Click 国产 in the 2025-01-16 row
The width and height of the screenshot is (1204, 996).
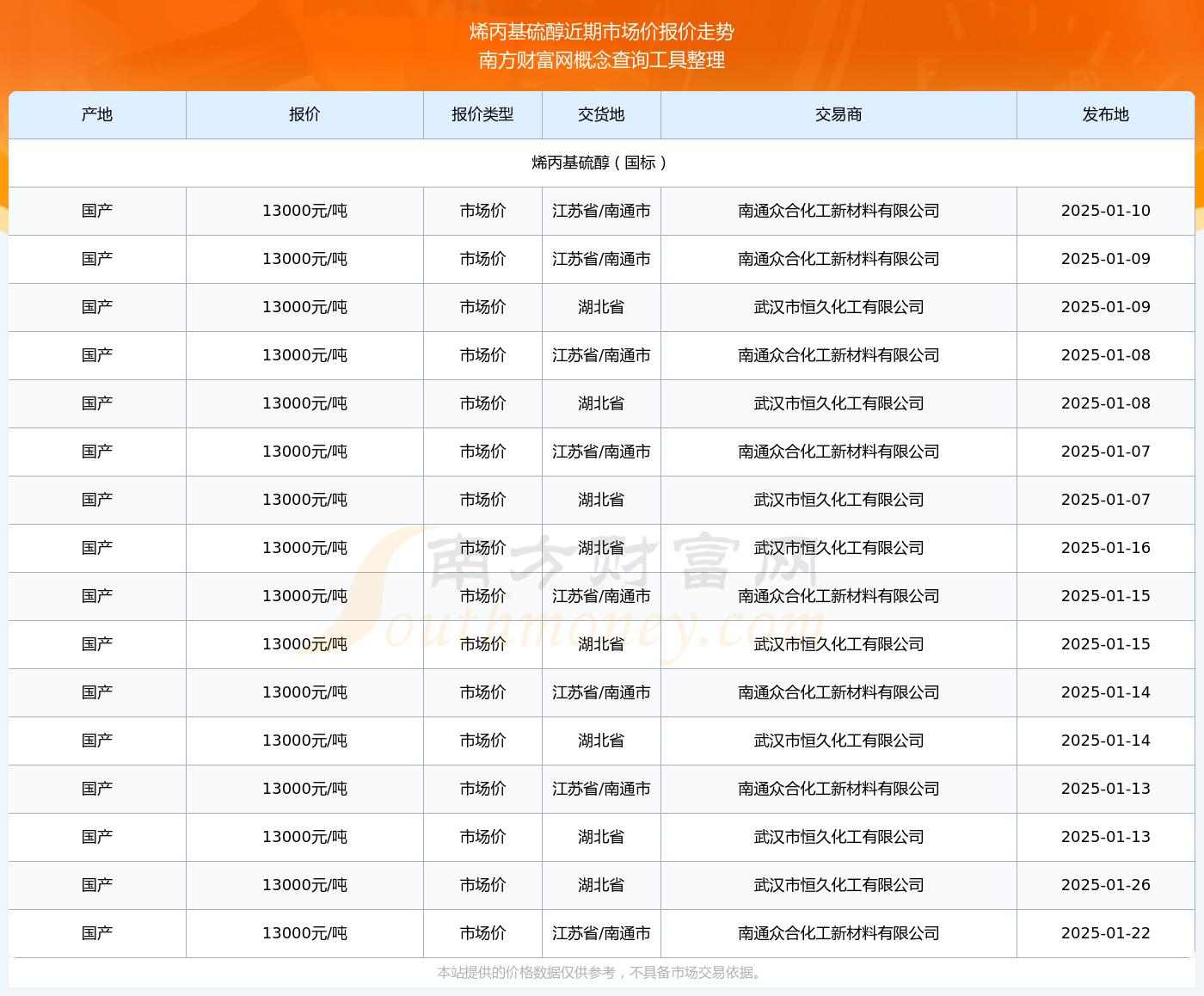coord(97,548)
